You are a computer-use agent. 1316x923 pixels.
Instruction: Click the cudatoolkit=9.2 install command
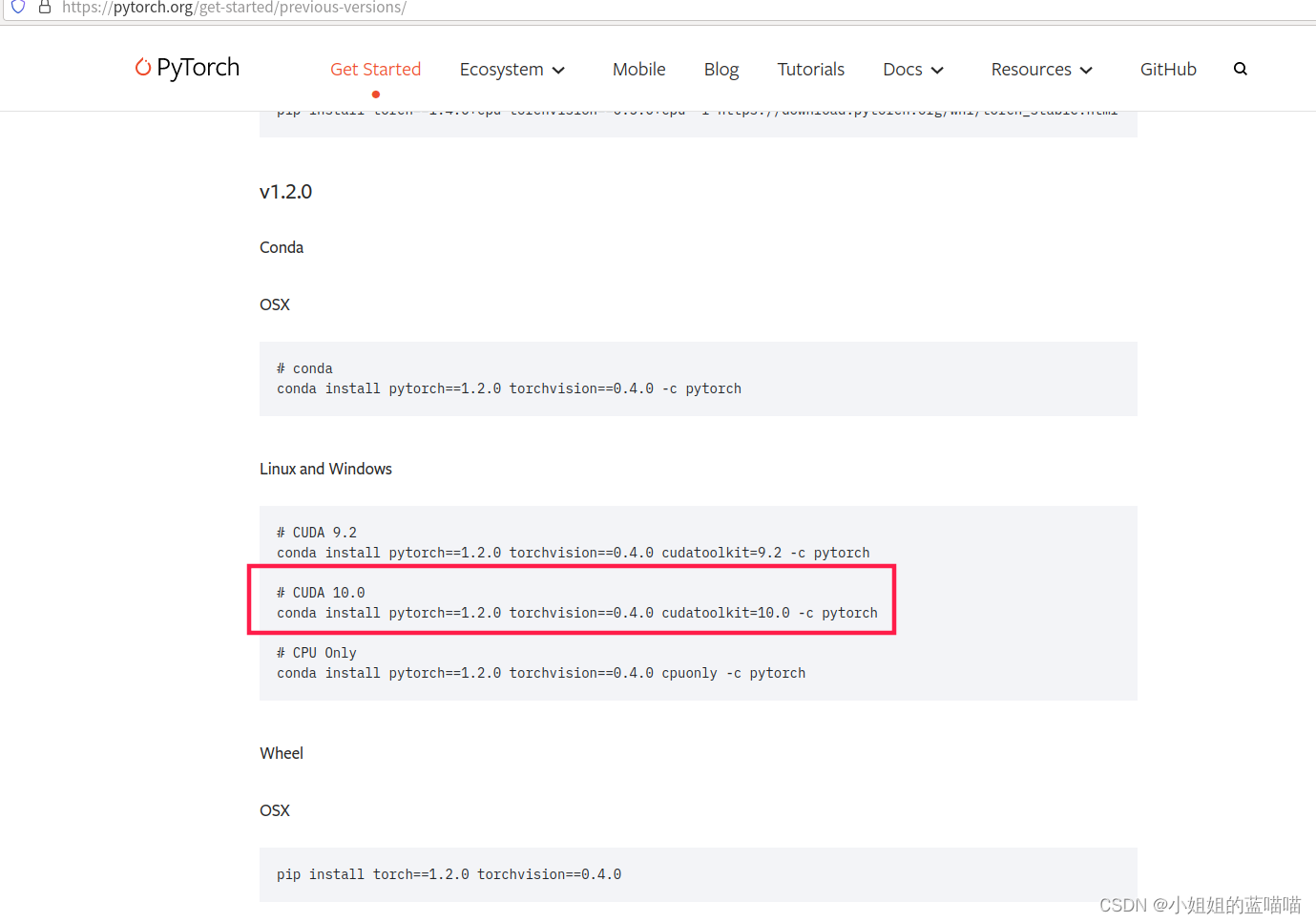[x=573, y=553]
